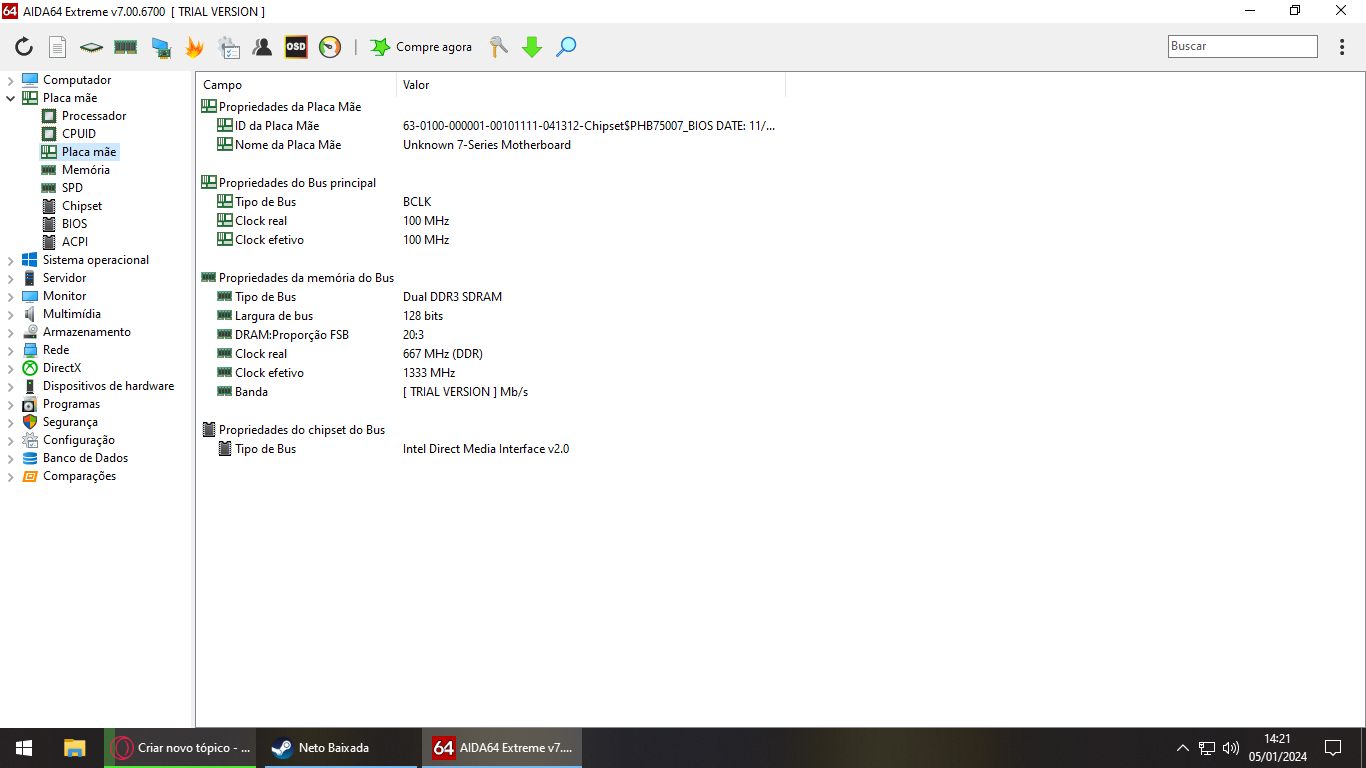Select Processador in the tree
Viewport: 1366px width, 768px height.
click(94, 116)
